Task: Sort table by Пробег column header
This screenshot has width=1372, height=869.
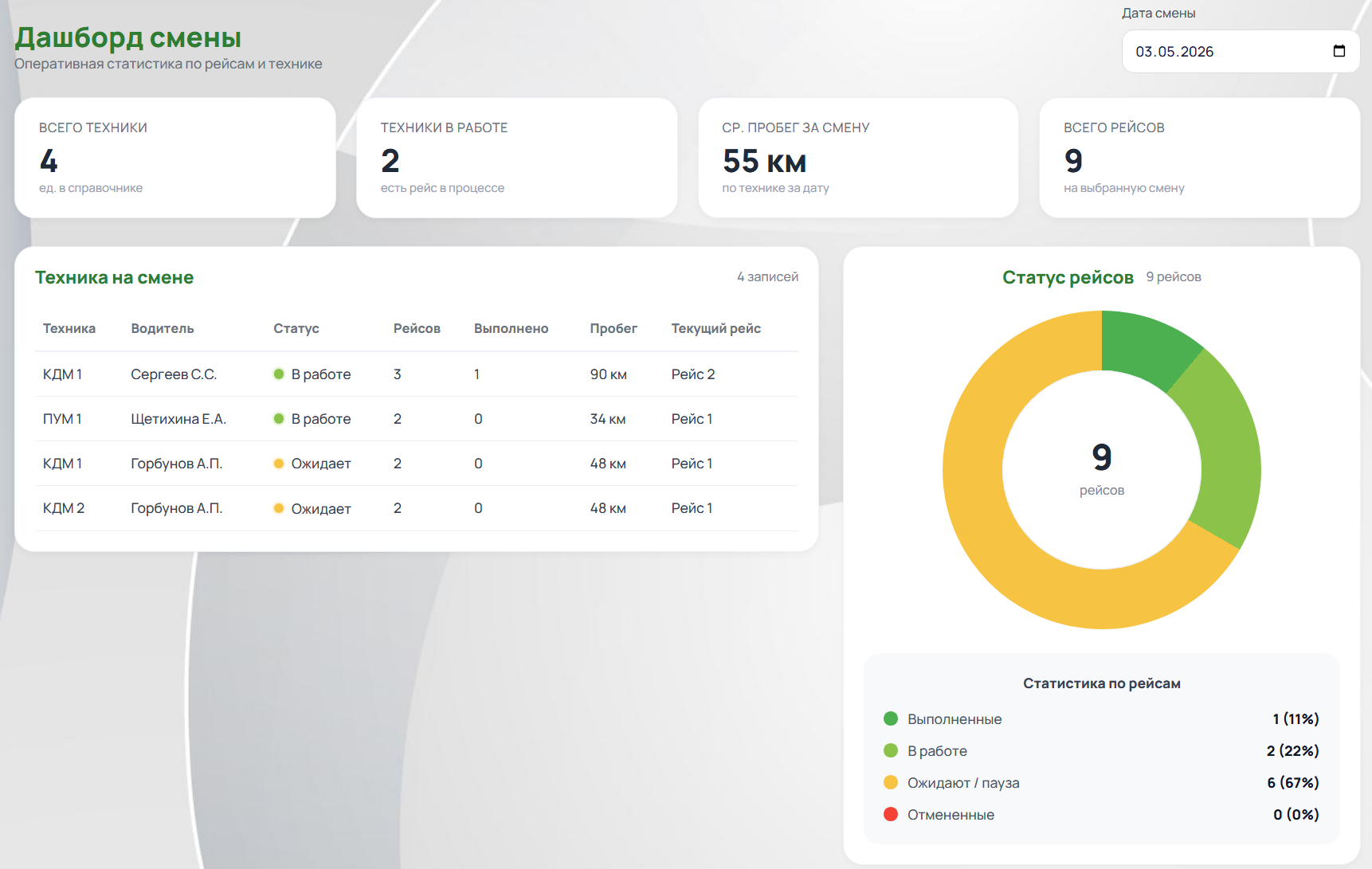Action: click(x=613, y=328)
